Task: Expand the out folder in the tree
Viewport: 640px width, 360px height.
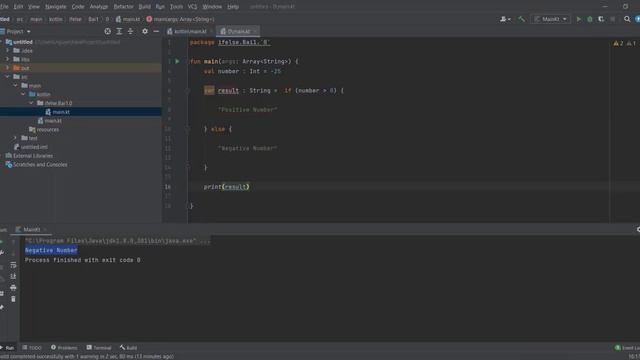Action: 7,68
